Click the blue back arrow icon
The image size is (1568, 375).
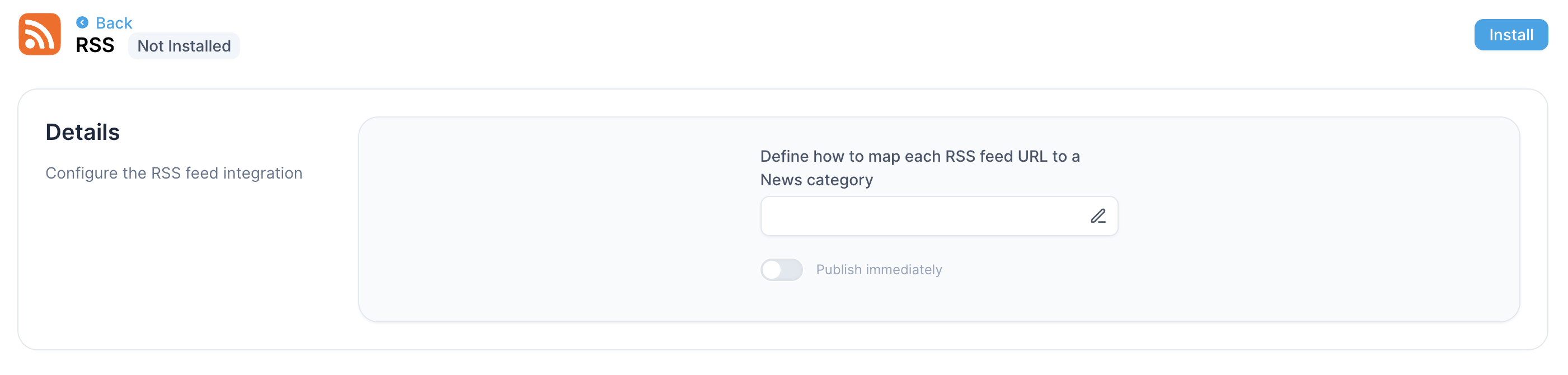click(82, 22)
